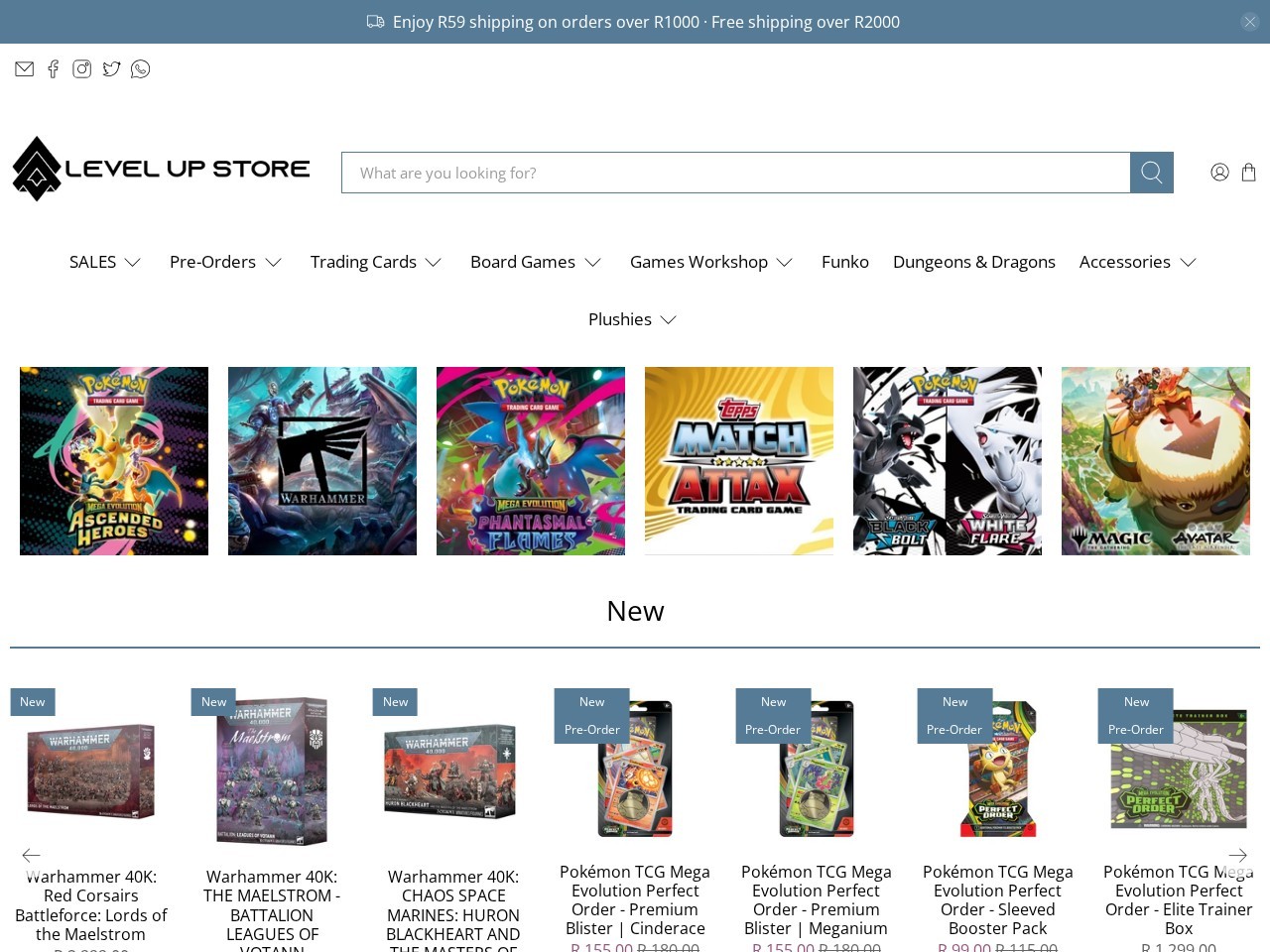Screen dimensions: 1270x952
Task: Open the Warhammer 40K Red Corsairs Battleforce product
Action: pos(90,772)
